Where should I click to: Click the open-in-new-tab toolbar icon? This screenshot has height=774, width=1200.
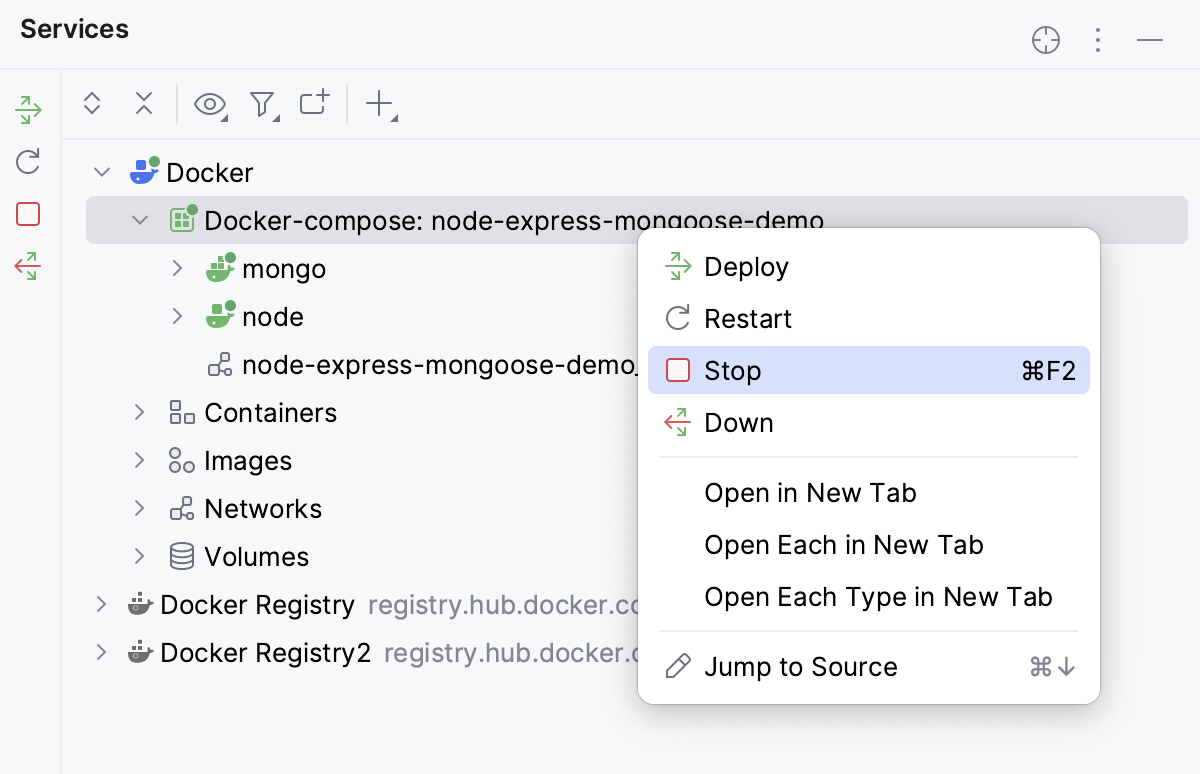(314, 103)
